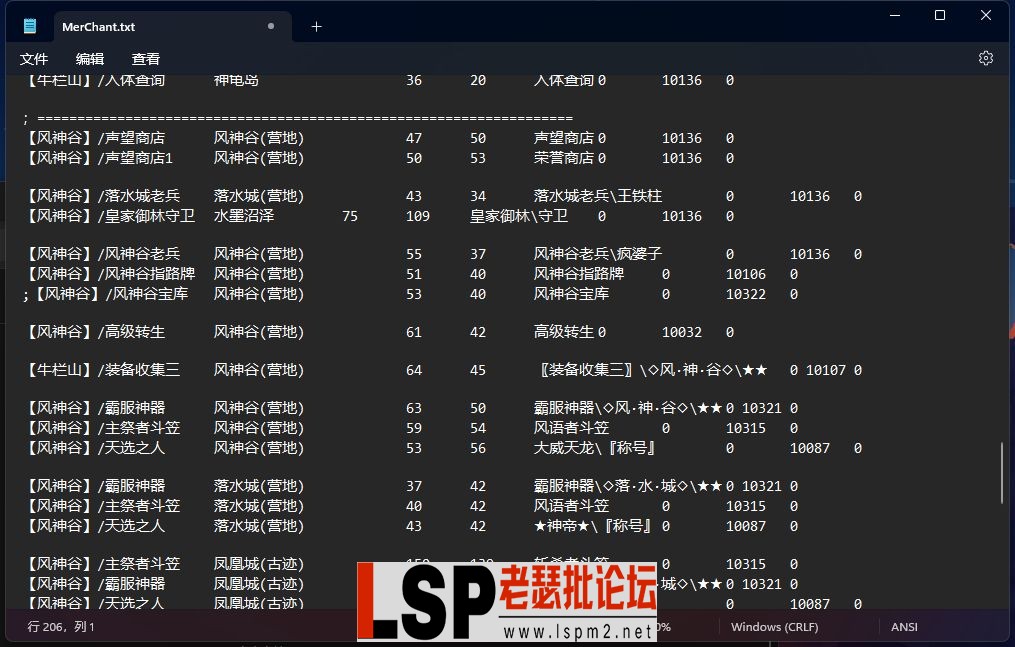Viewport: 1015px width, 647px height.
Task: Open Notepad settings via the gear icon
Action: pyautogui.click(x=986, y=58)
